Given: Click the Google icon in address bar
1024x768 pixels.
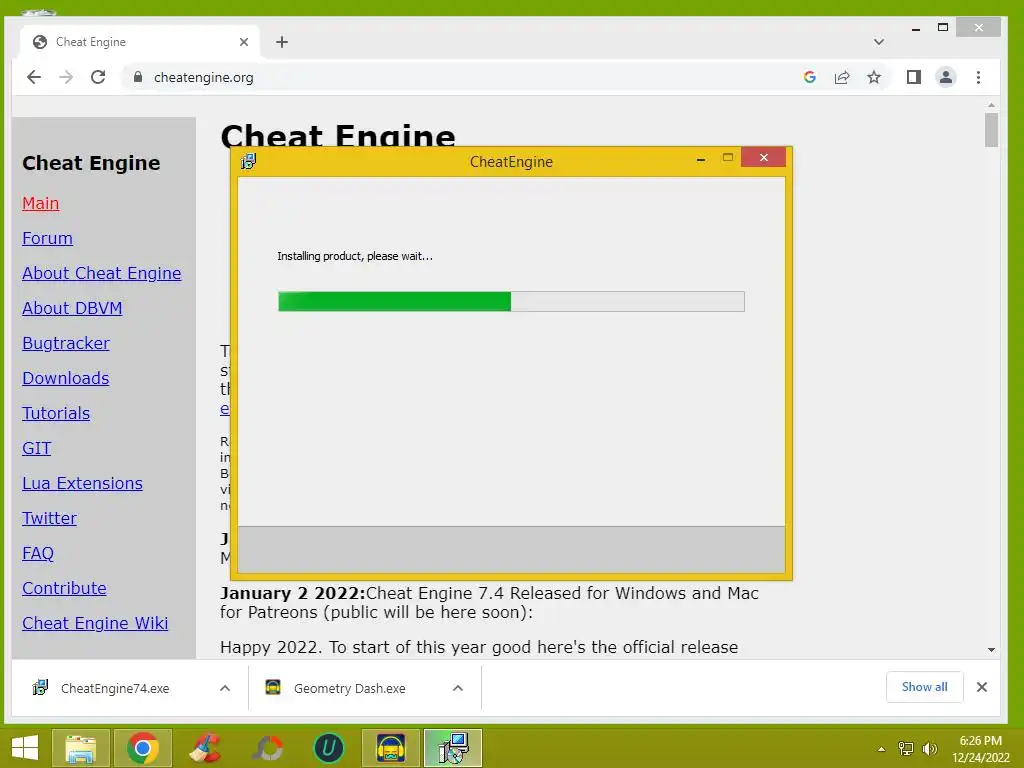Looking at the screenshot, I should pyautogui.click(x=810, y=77).
